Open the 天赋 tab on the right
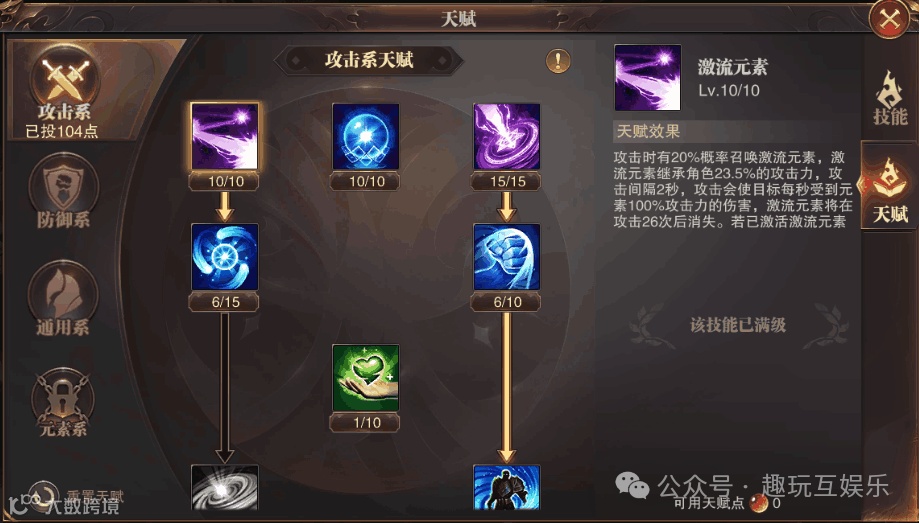919x523 pixels. (890, 186)
